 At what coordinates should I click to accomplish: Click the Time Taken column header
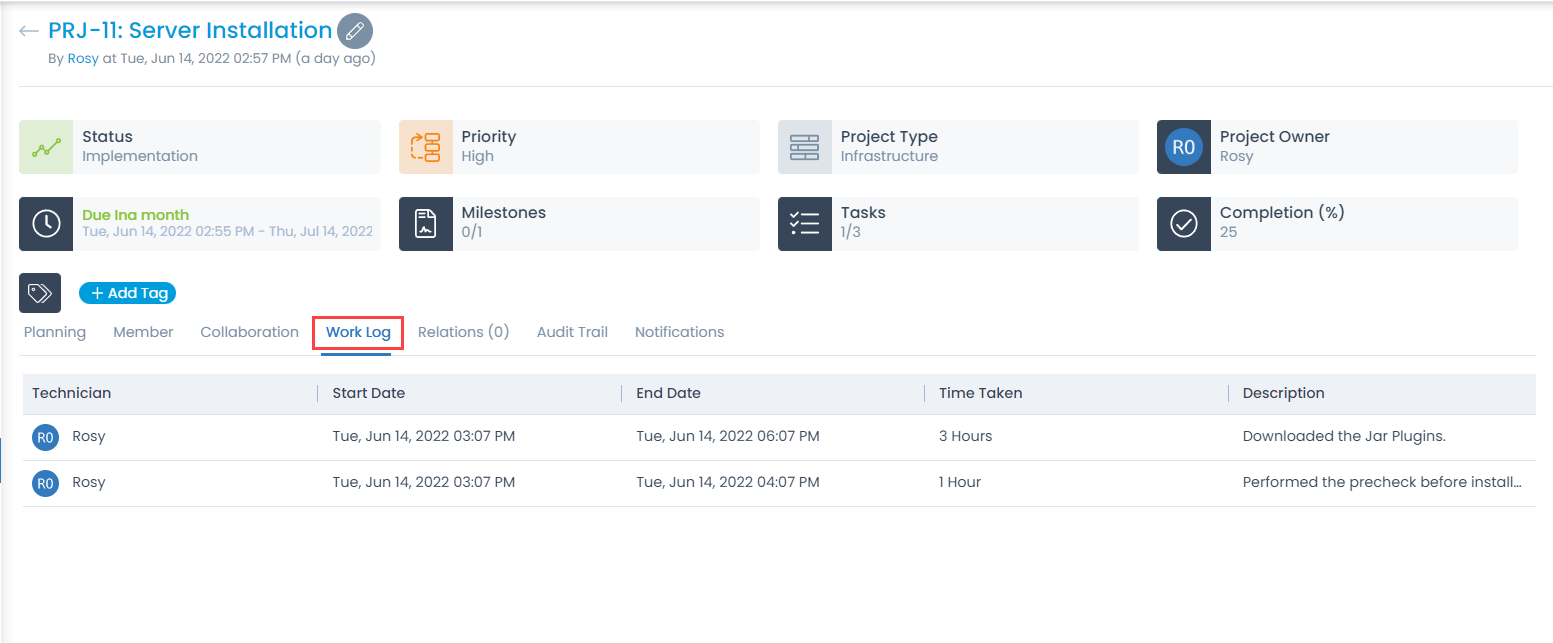[x=980, y=392]
